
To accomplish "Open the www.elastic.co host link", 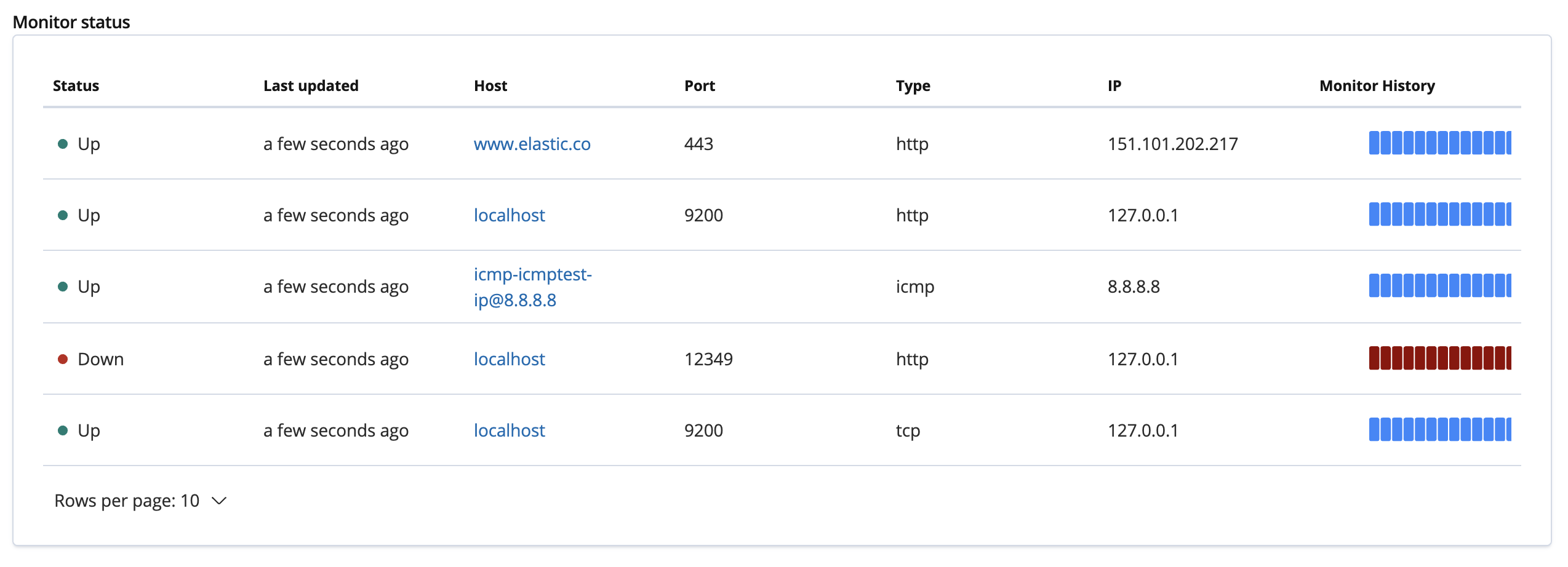I will [532, 144].
